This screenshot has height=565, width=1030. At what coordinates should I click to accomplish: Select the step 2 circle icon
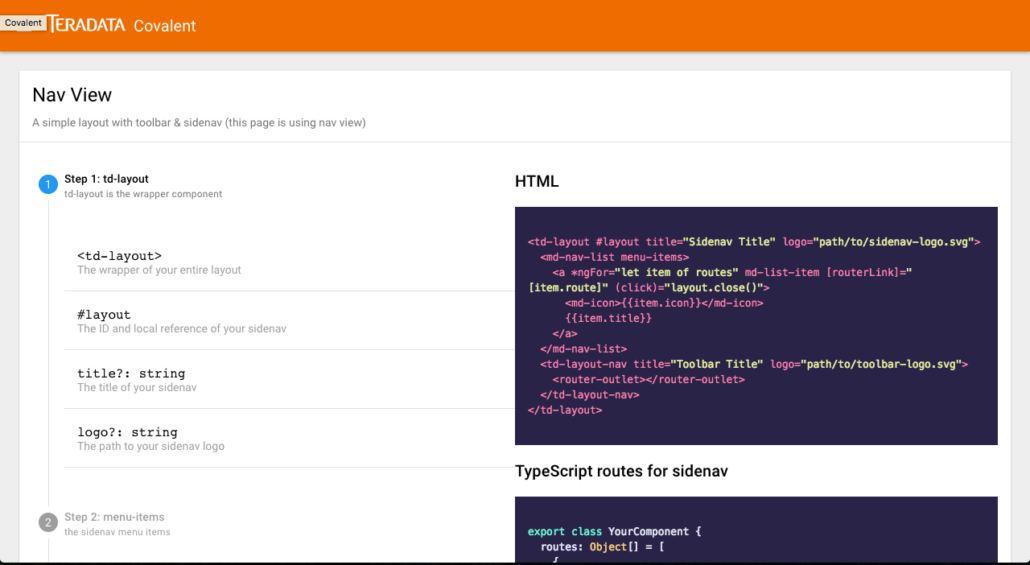[x=48, y=523]
